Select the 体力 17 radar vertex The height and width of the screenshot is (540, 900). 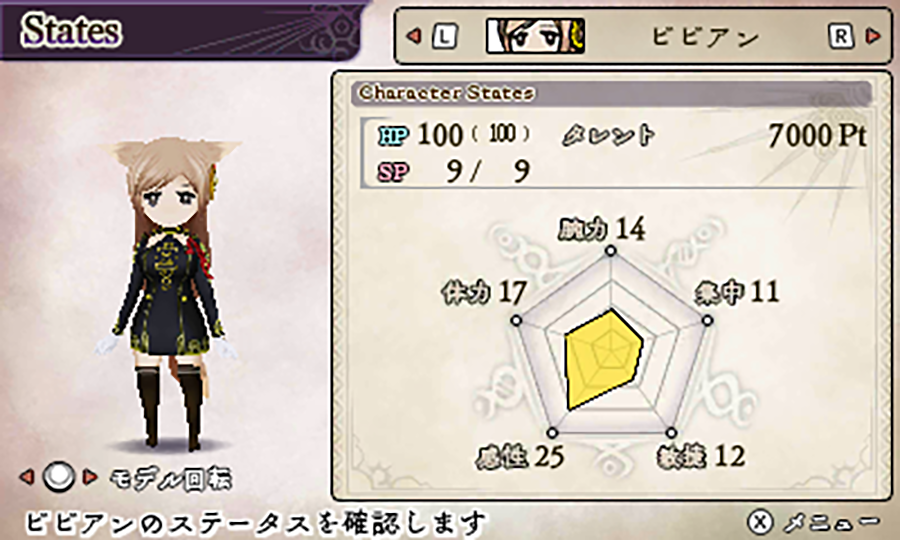(x=516, y=320)
